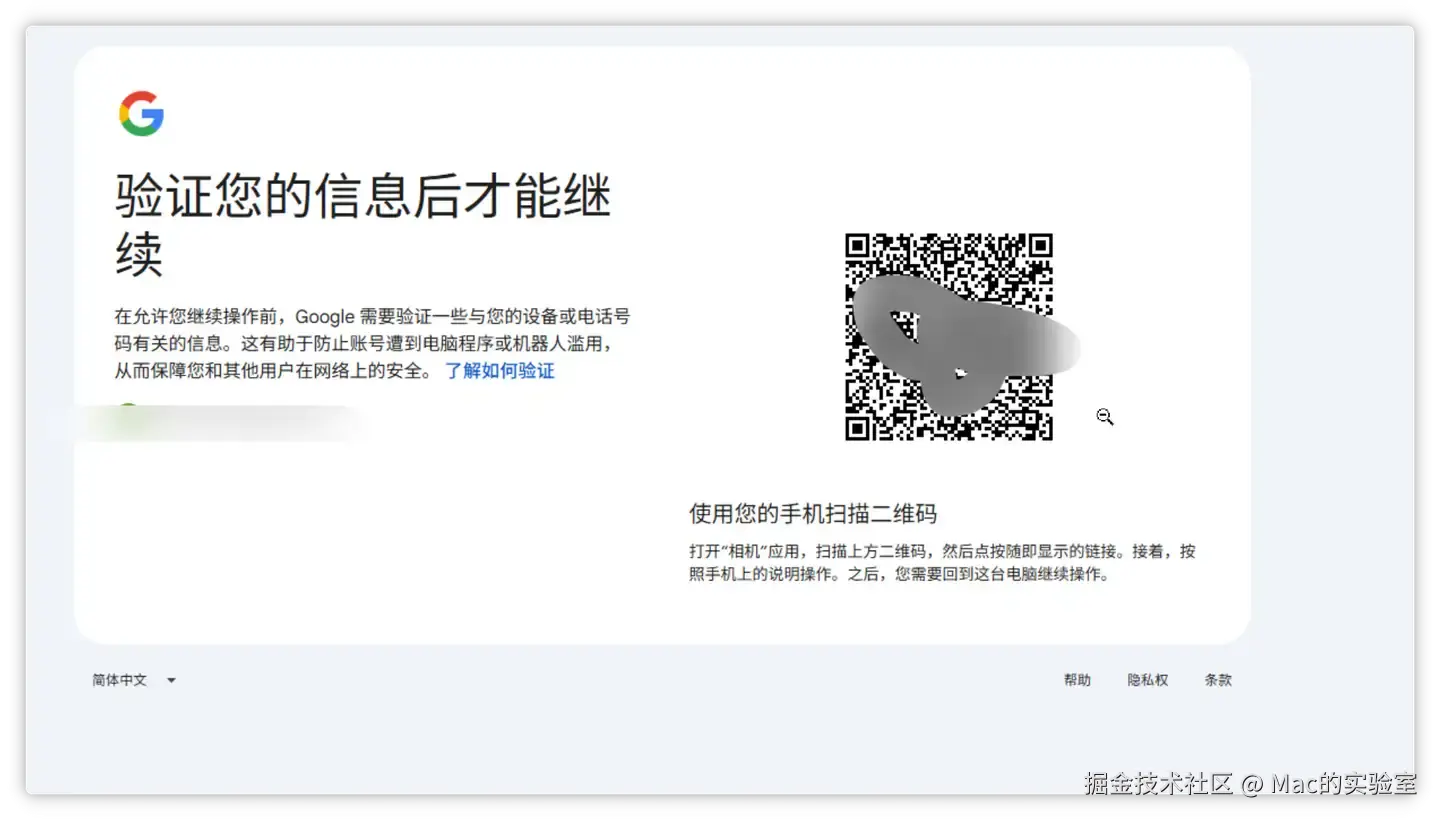Open the 隐私权 link

click(1148, 680)
